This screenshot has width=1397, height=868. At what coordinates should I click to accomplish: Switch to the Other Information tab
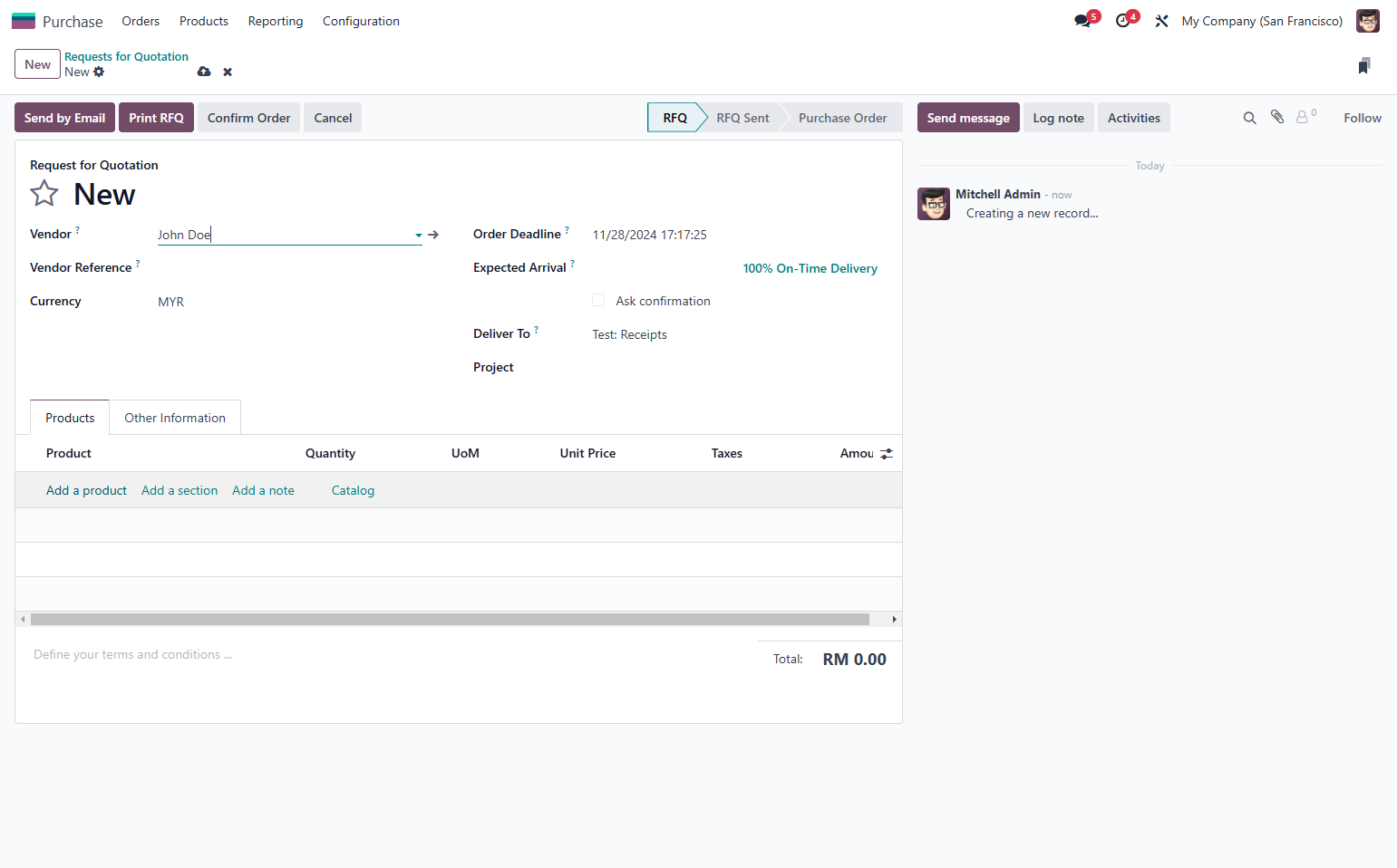pos(175,418)
